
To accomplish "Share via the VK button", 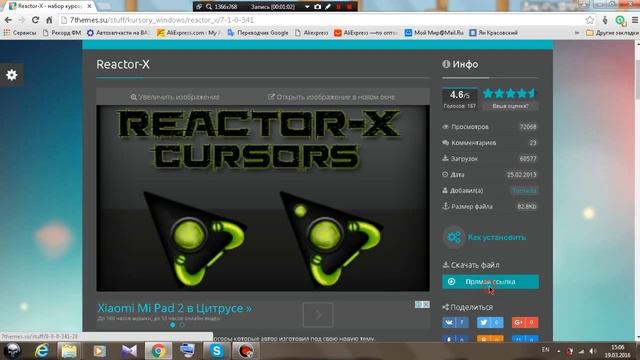I will click(x=455, y=322).
